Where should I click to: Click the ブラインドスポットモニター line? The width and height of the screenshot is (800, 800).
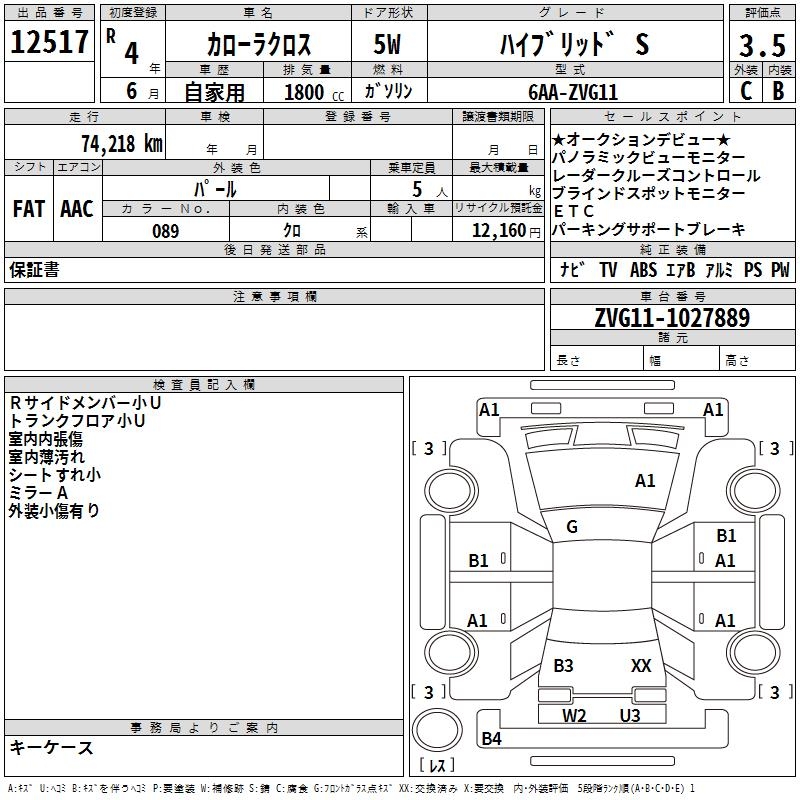(648, 193)
